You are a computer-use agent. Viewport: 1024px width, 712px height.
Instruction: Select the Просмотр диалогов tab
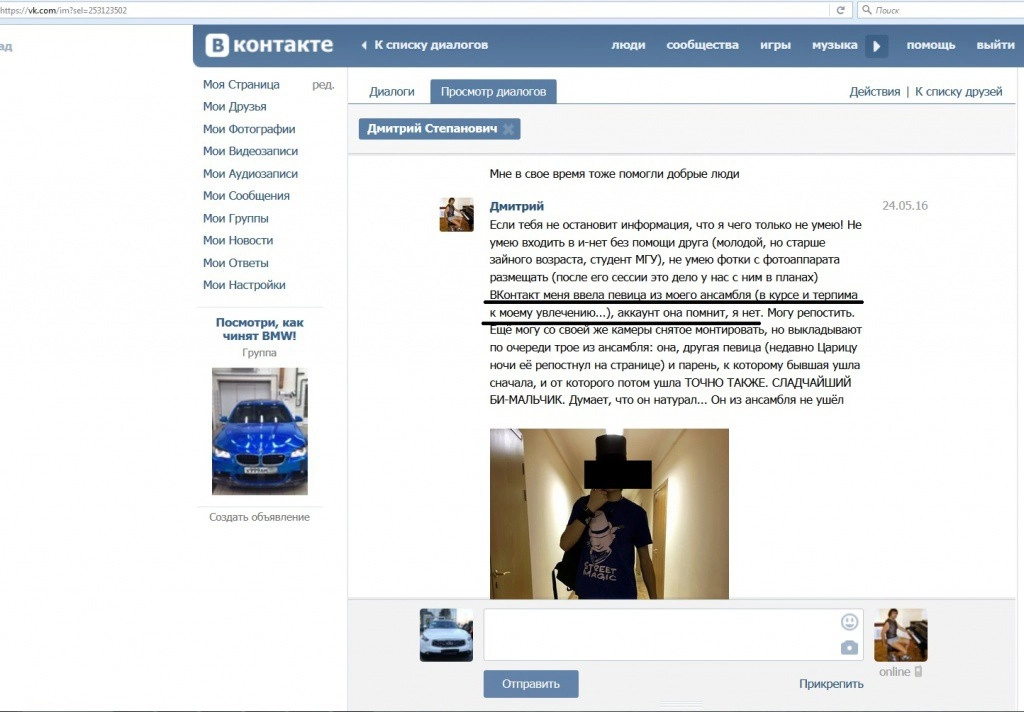click(493, 91)
